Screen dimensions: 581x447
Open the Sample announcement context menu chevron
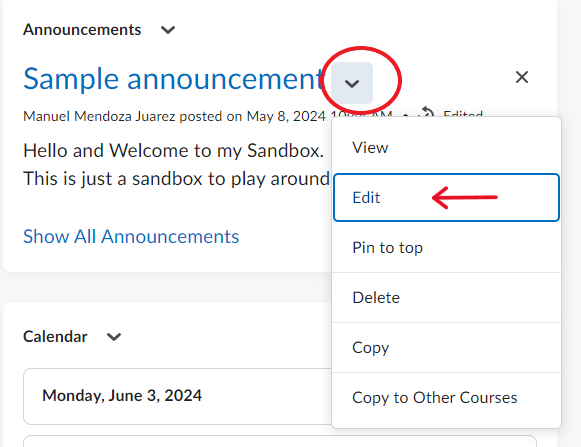(x=352, y=83)
